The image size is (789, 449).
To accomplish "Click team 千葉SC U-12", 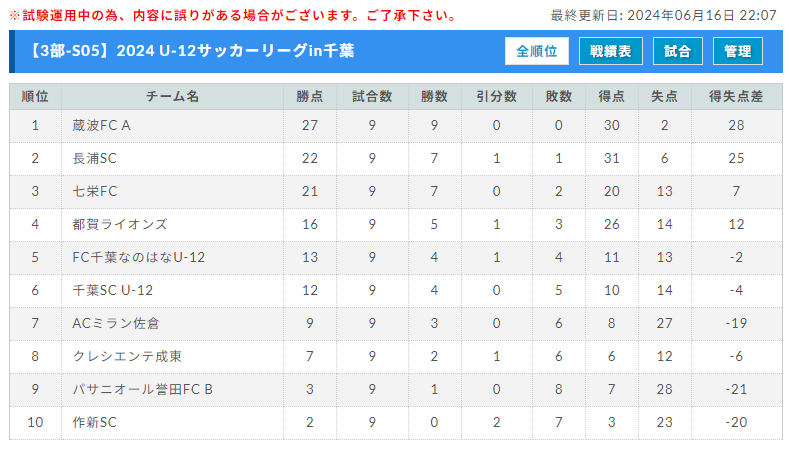I will (112, 290).
